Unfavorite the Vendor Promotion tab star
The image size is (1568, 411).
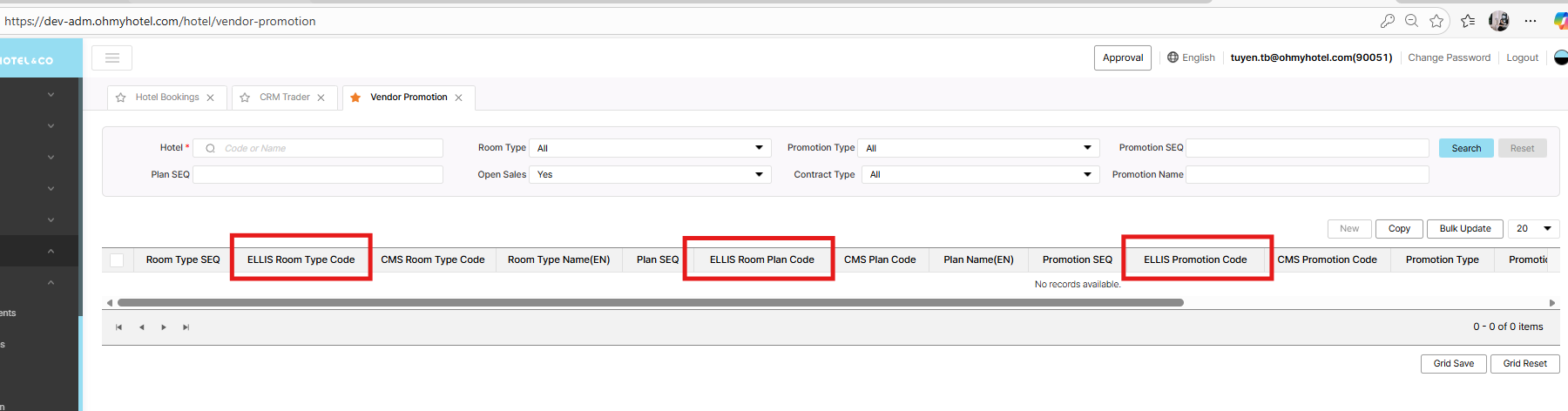point(355,98)
